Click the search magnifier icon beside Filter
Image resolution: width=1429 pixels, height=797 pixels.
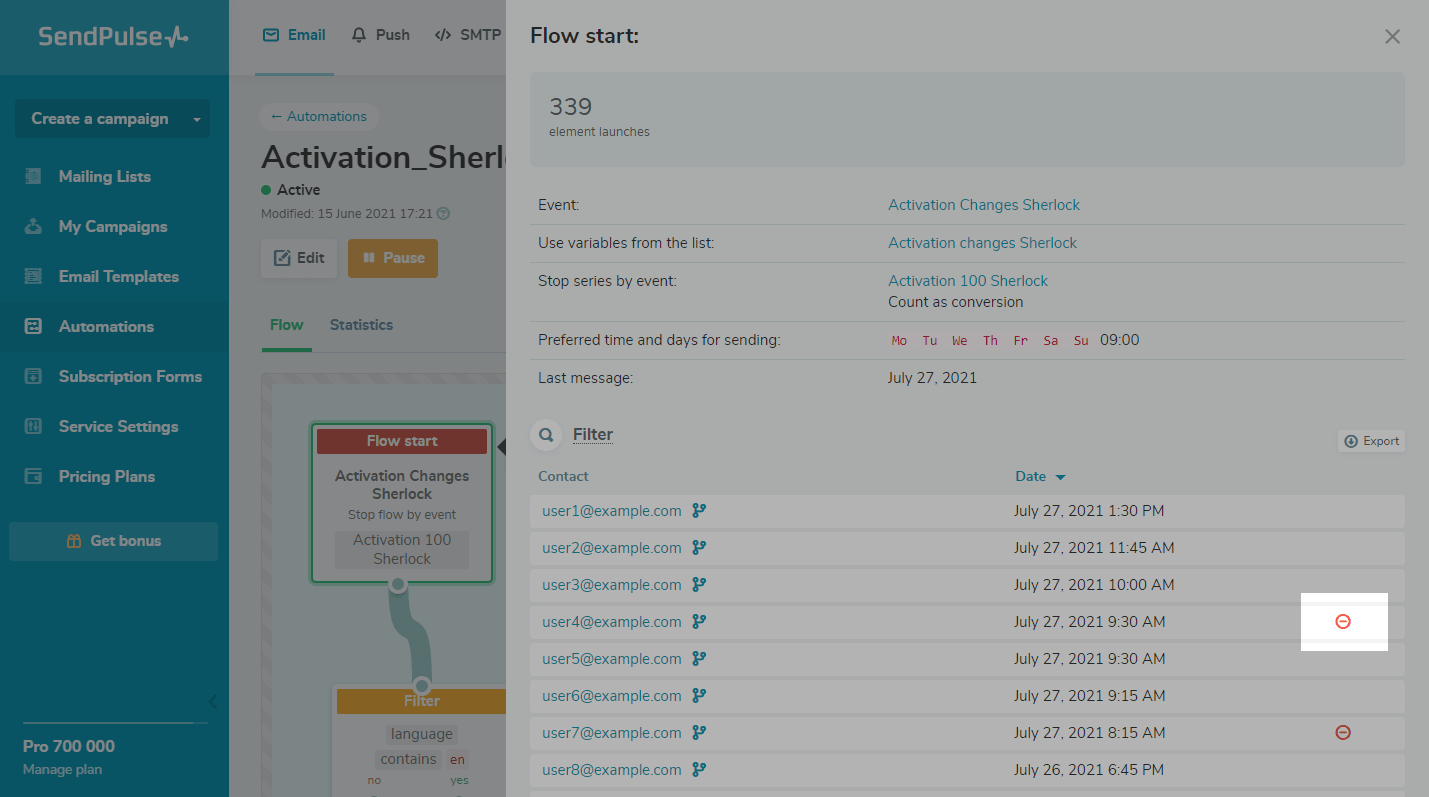click(546, 435)
